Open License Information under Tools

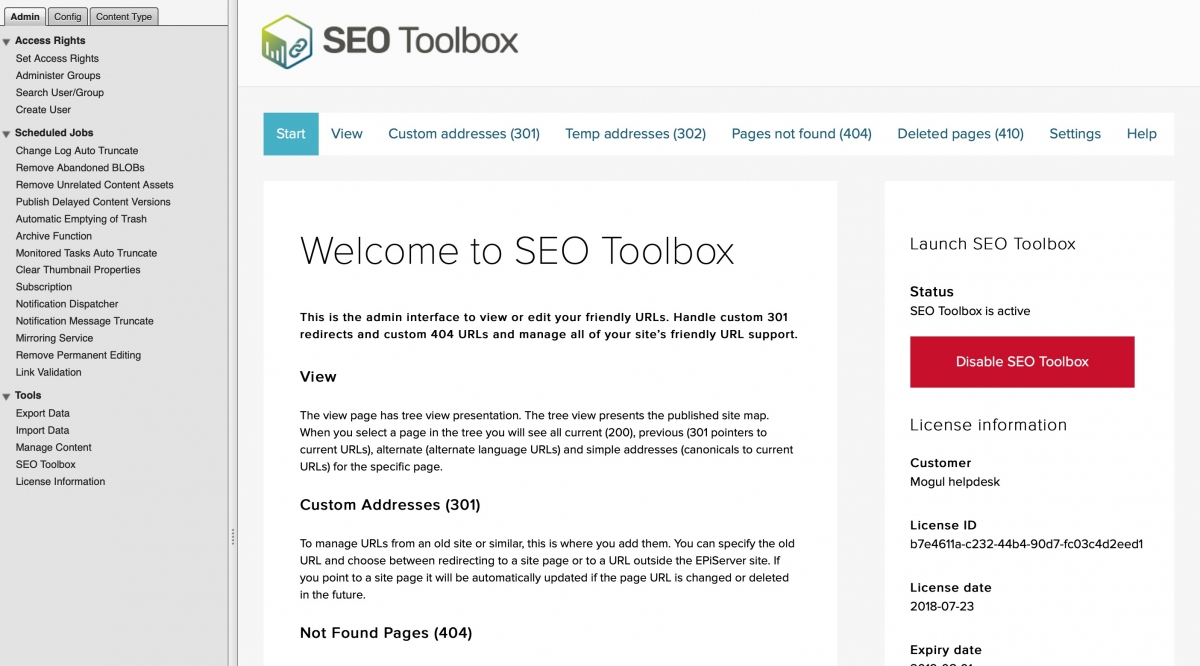(x=58, y=481)
